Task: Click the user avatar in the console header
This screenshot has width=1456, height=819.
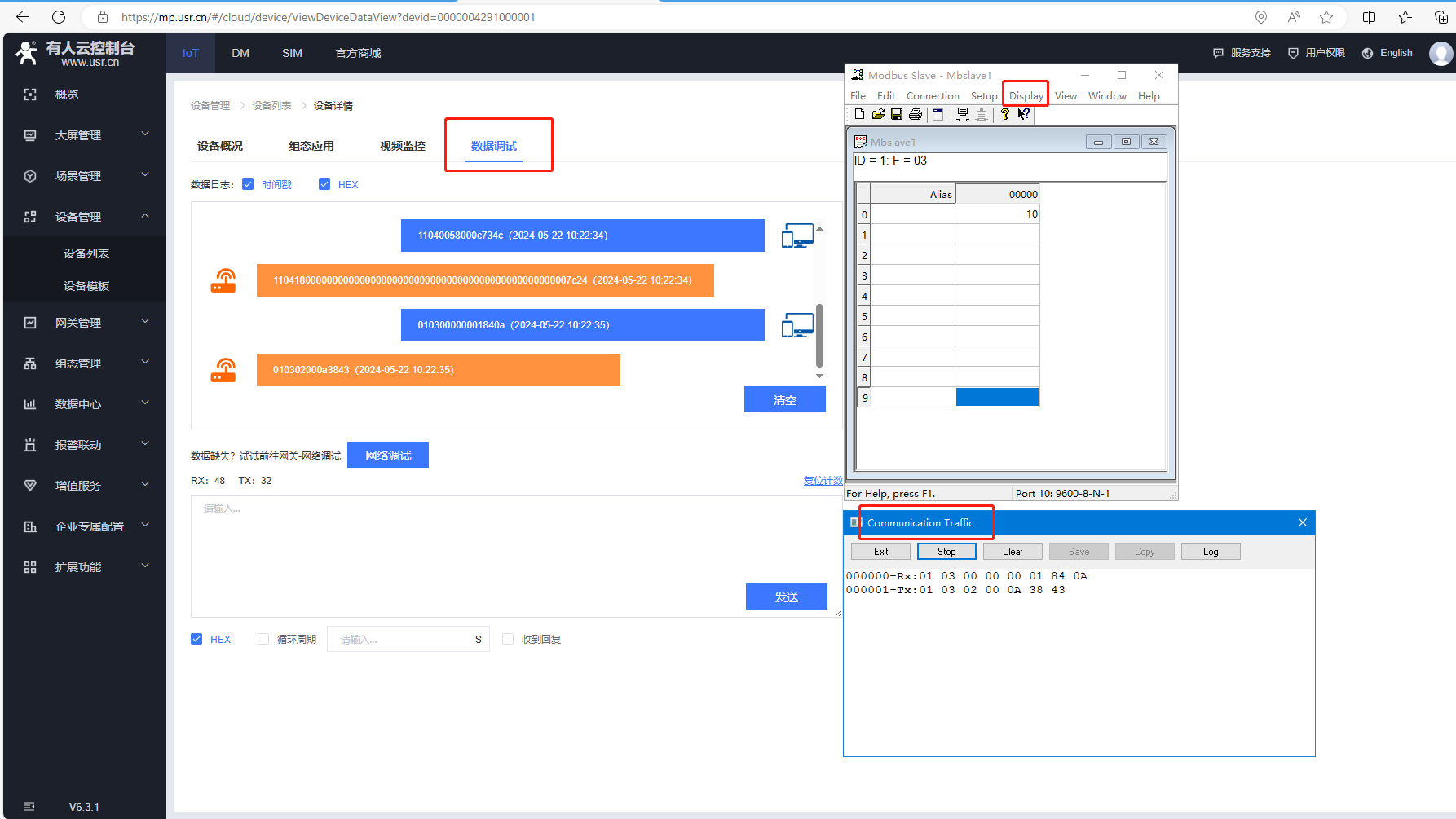Action: pyautogui.click(x=1441, y=53)
